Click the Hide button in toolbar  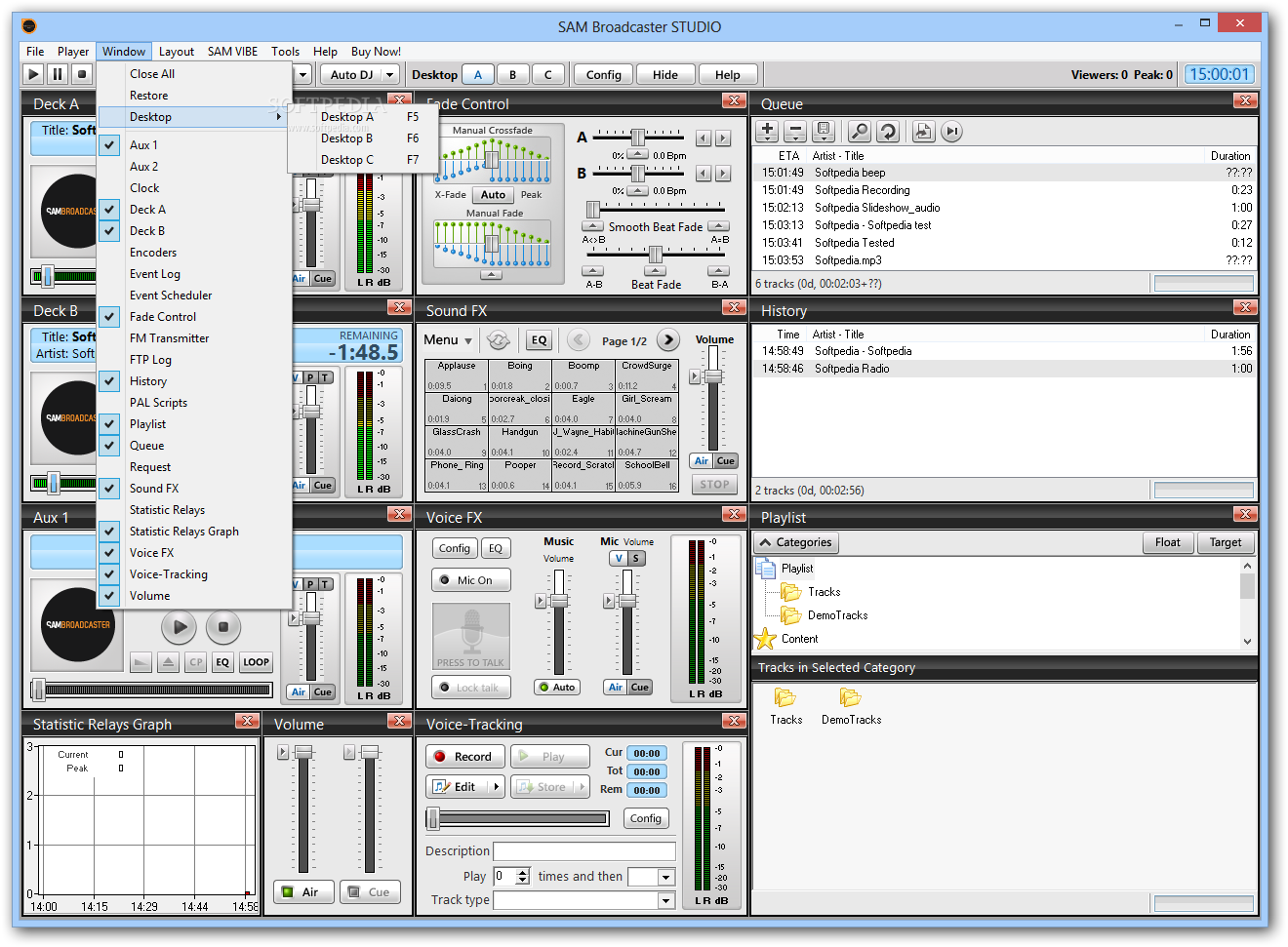(x=664, y=75)
